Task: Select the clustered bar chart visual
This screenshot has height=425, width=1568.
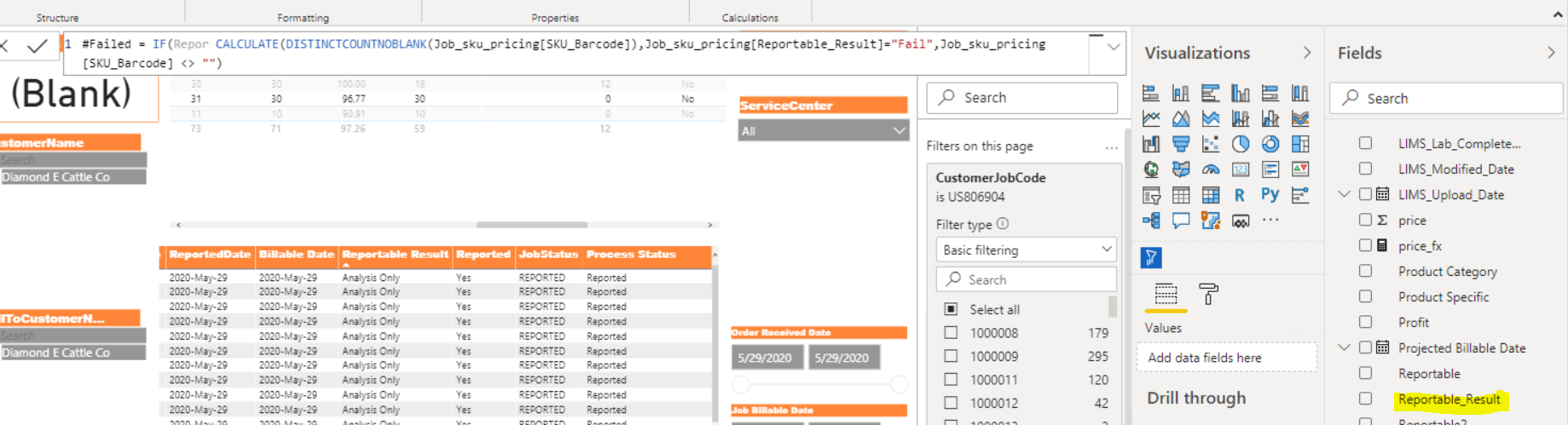Action: [1211, 94]
